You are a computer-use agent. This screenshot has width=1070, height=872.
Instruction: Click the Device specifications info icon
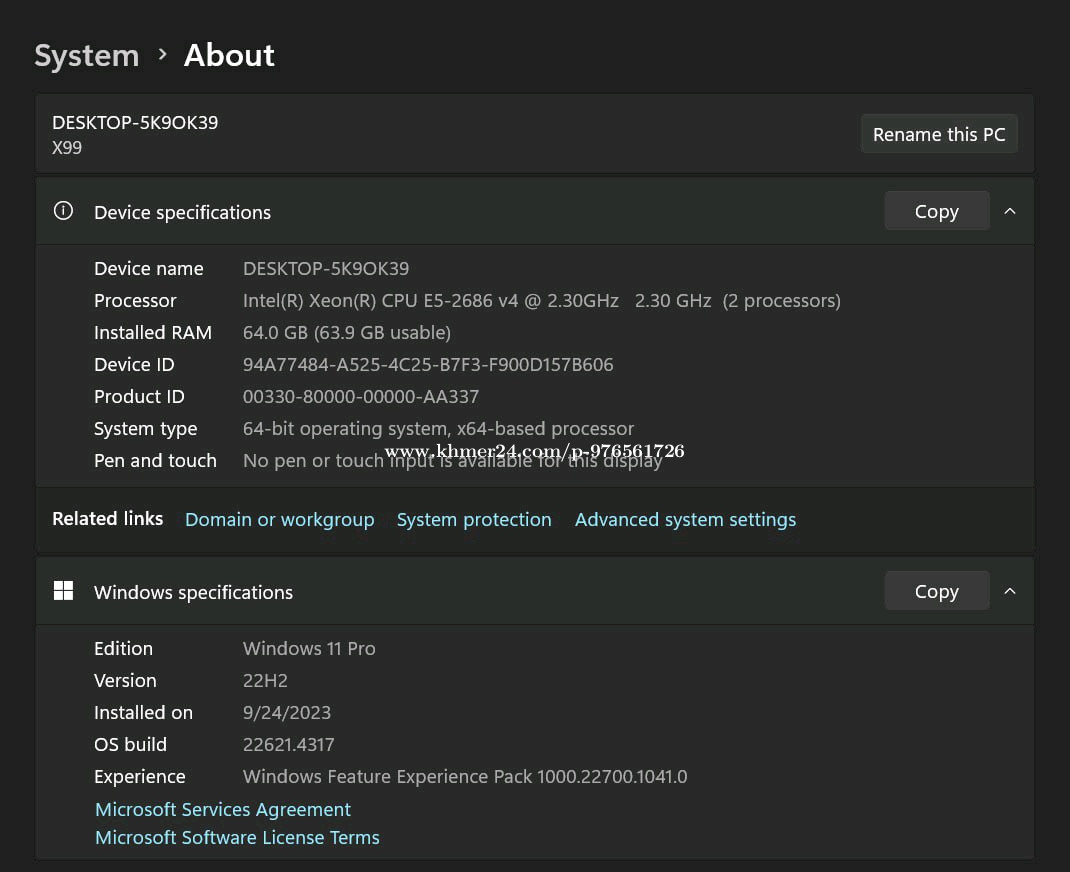tap(63, 211)
